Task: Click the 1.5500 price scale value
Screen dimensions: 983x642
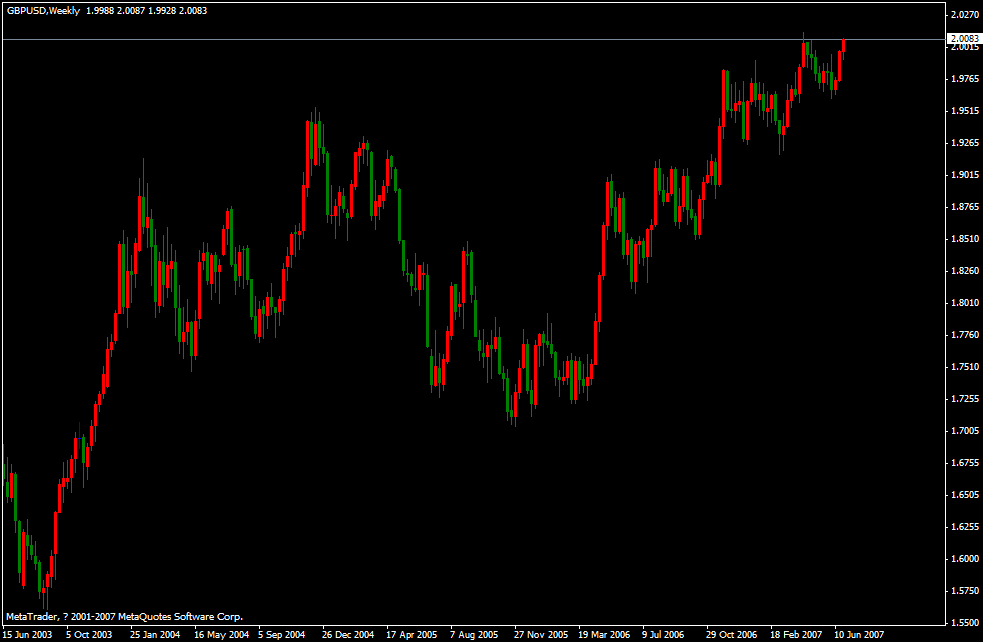Action: (x=965, y=622)
